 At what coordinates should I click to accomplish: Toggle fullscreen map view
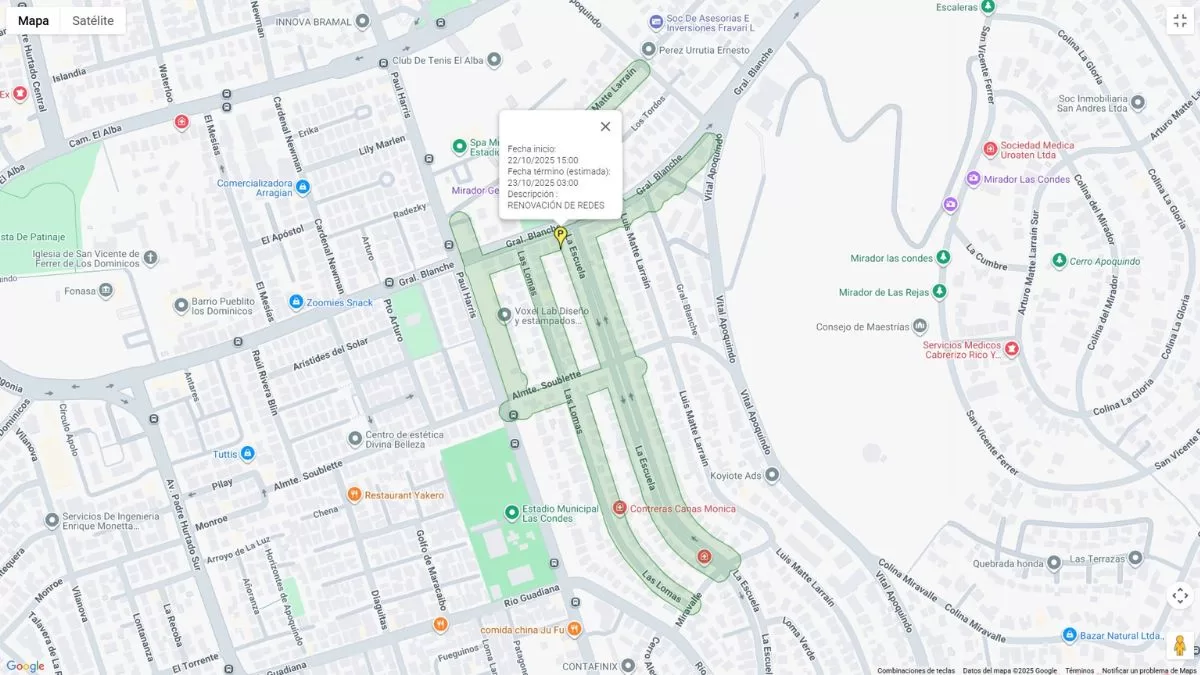(x=1180, y=20)
